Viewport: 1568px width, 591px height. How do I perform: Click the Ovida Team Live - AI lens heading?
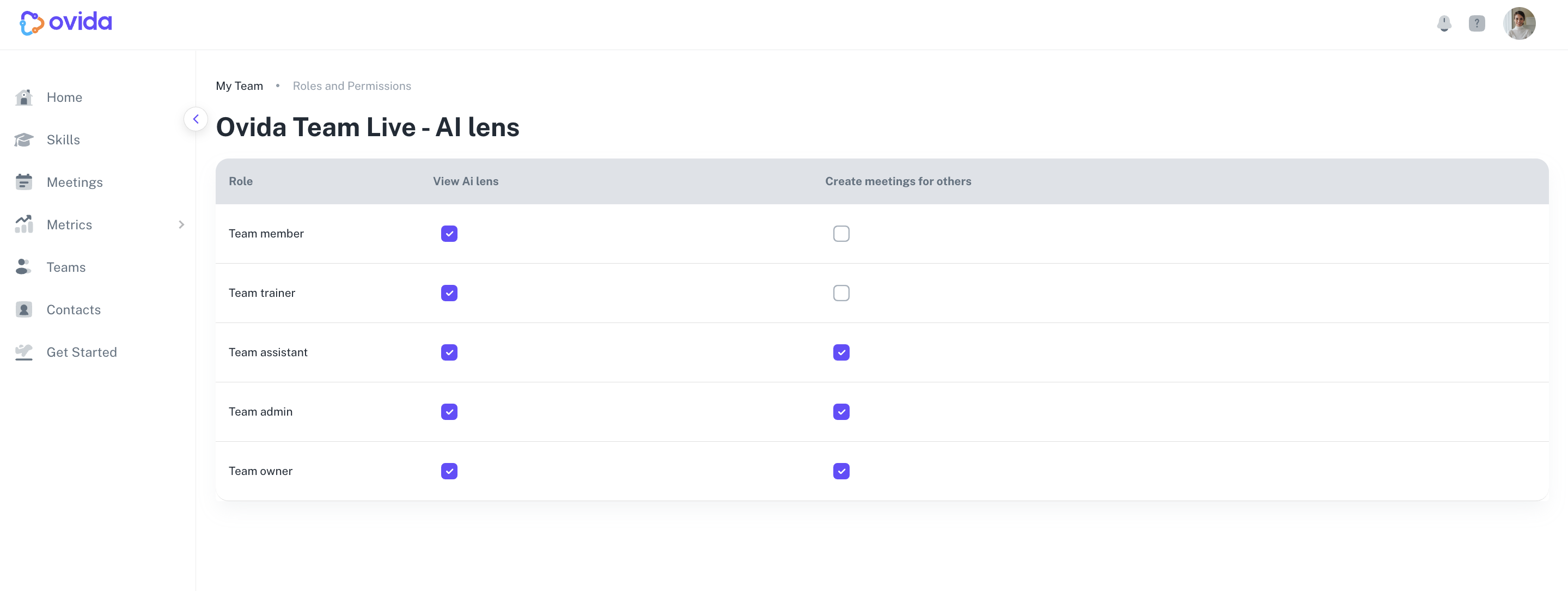click(x=368, y=127)
